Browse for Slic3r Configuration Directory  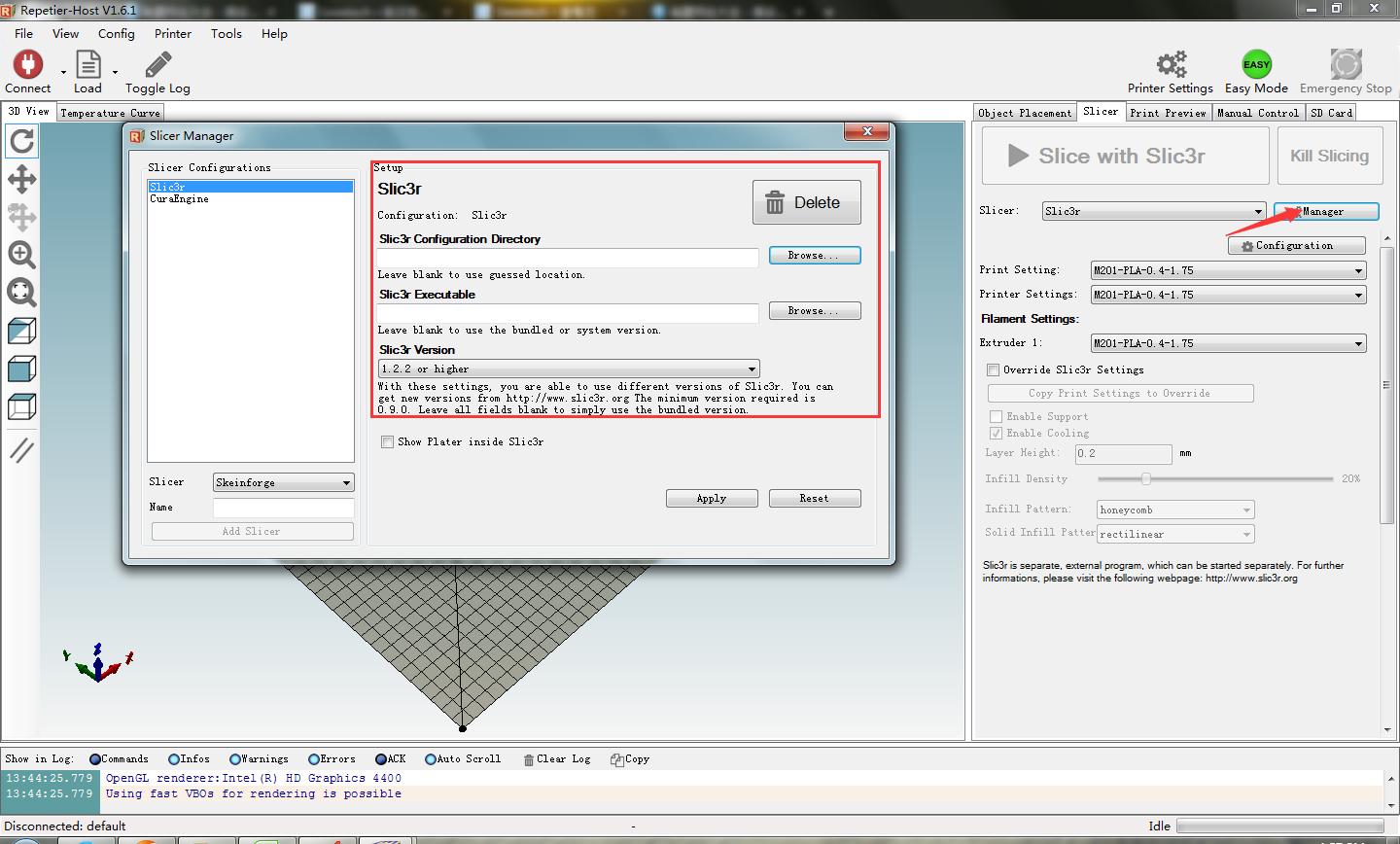[x=815, y=255]
